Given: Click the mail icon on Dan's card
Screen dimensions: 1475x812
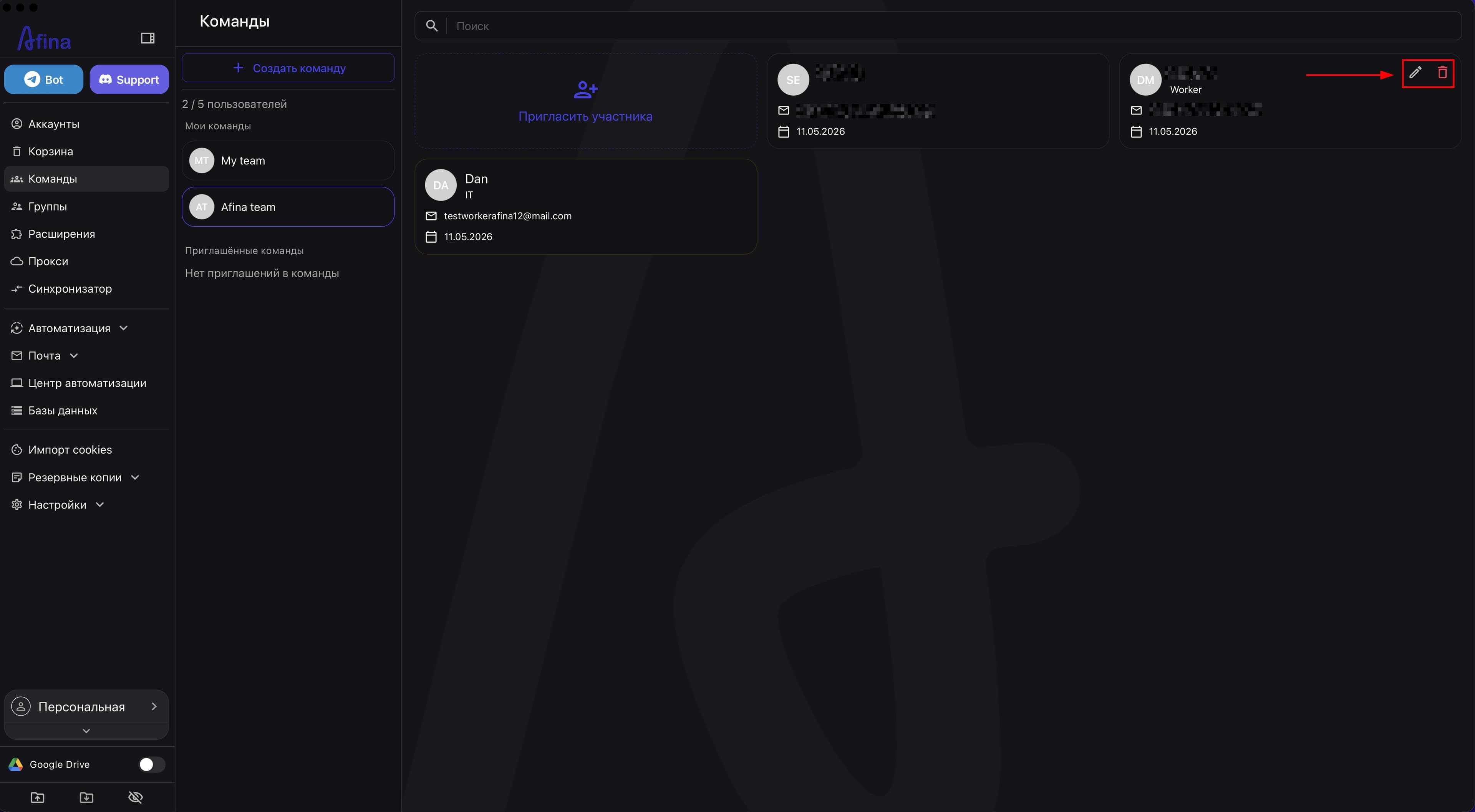Looking at the screenshot, I should coord(431,216).
